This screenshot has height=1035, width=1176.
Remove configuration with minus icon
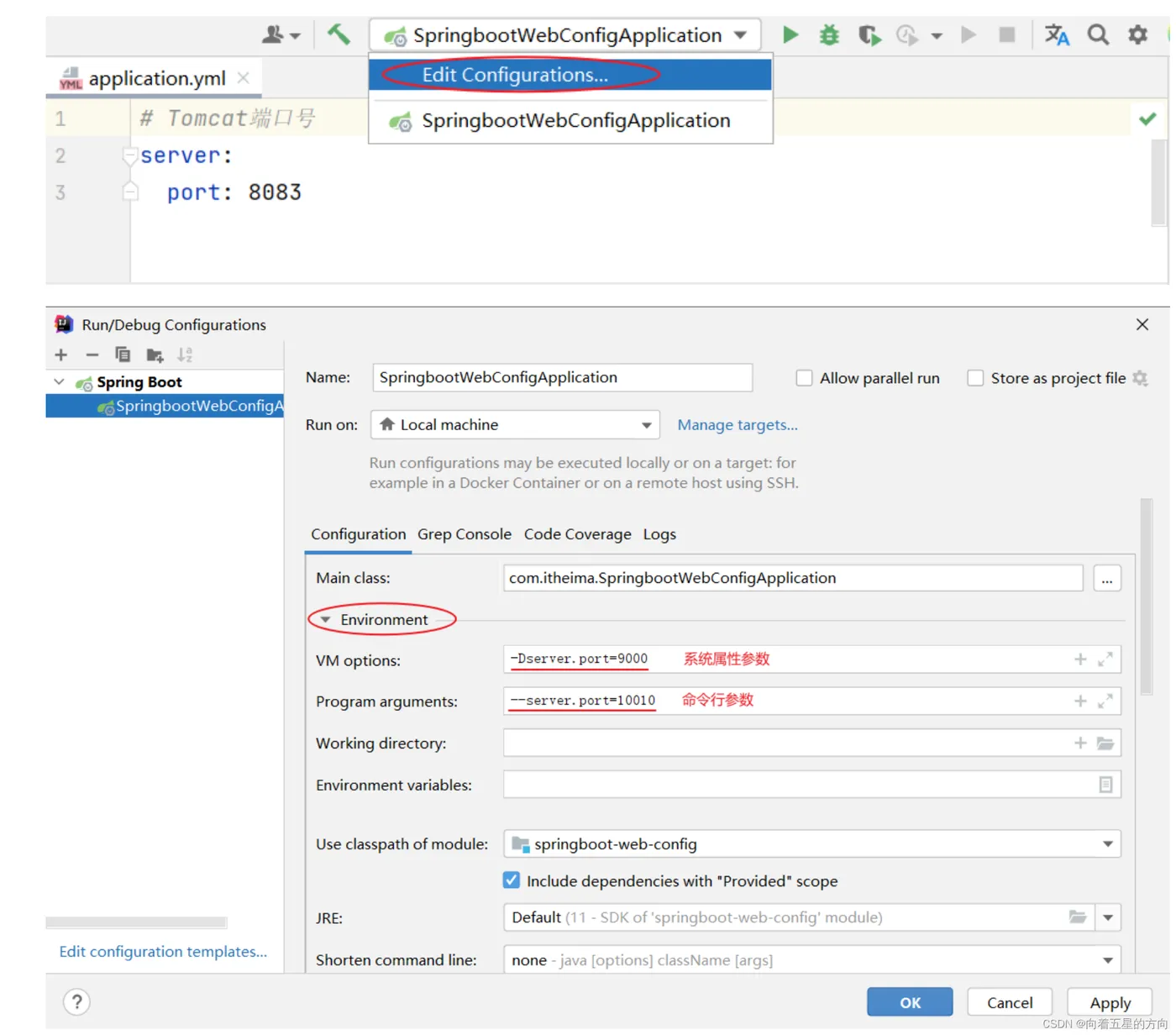92,355
